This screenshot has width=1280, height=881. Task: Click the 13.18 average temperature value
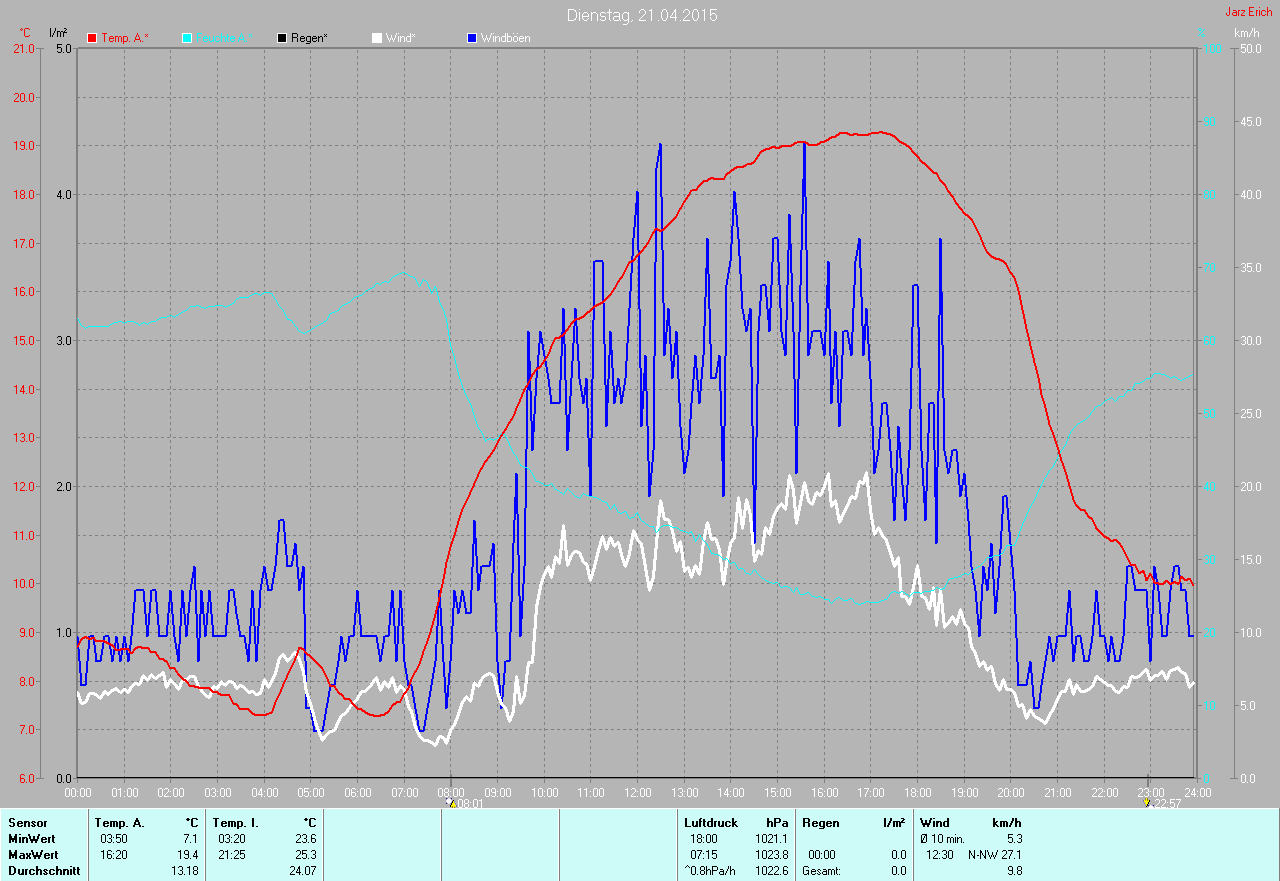pyautogui.click(x=184, y=871)
